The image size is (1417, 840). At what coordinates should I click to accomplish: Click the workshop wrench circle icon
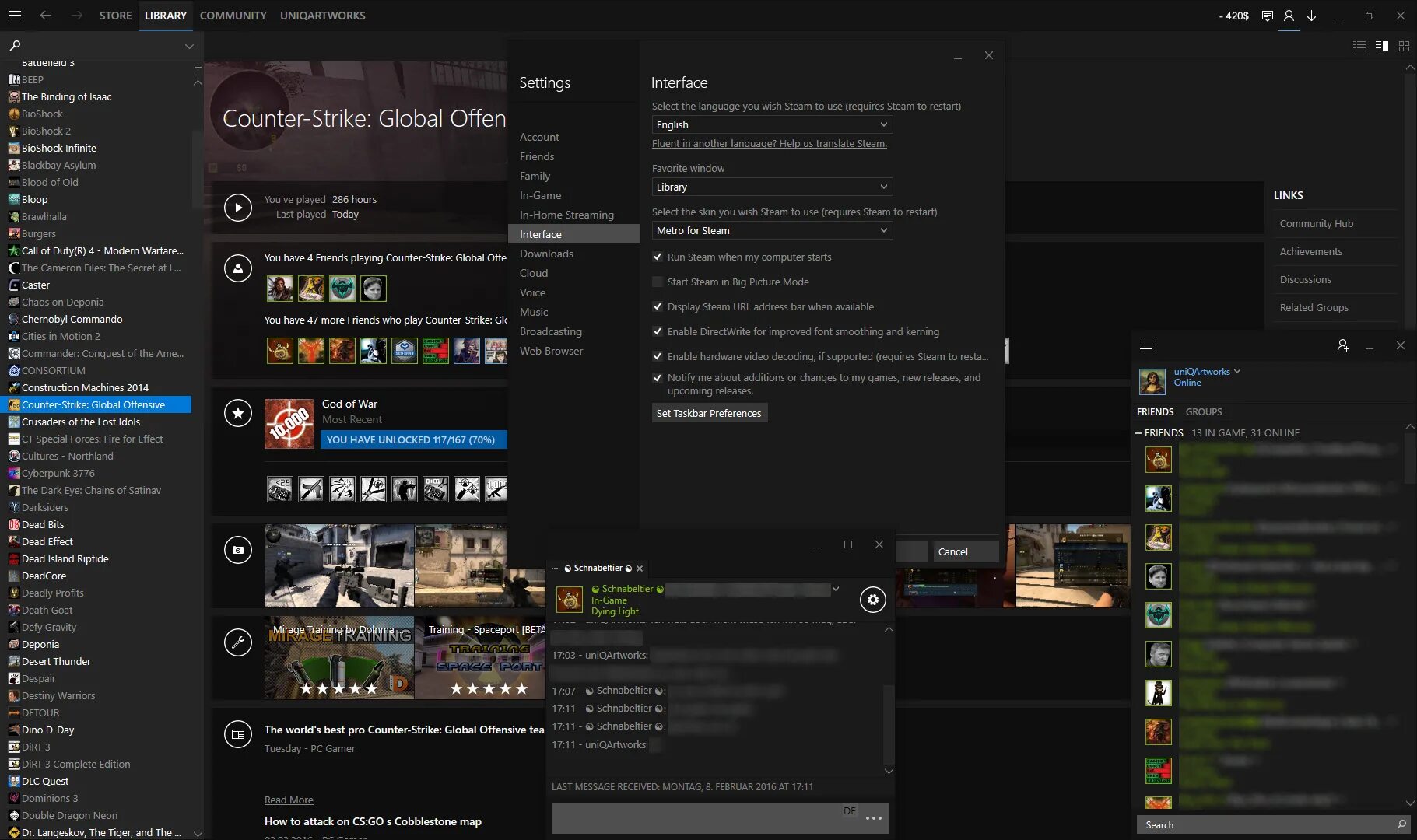tap(238, 642)
